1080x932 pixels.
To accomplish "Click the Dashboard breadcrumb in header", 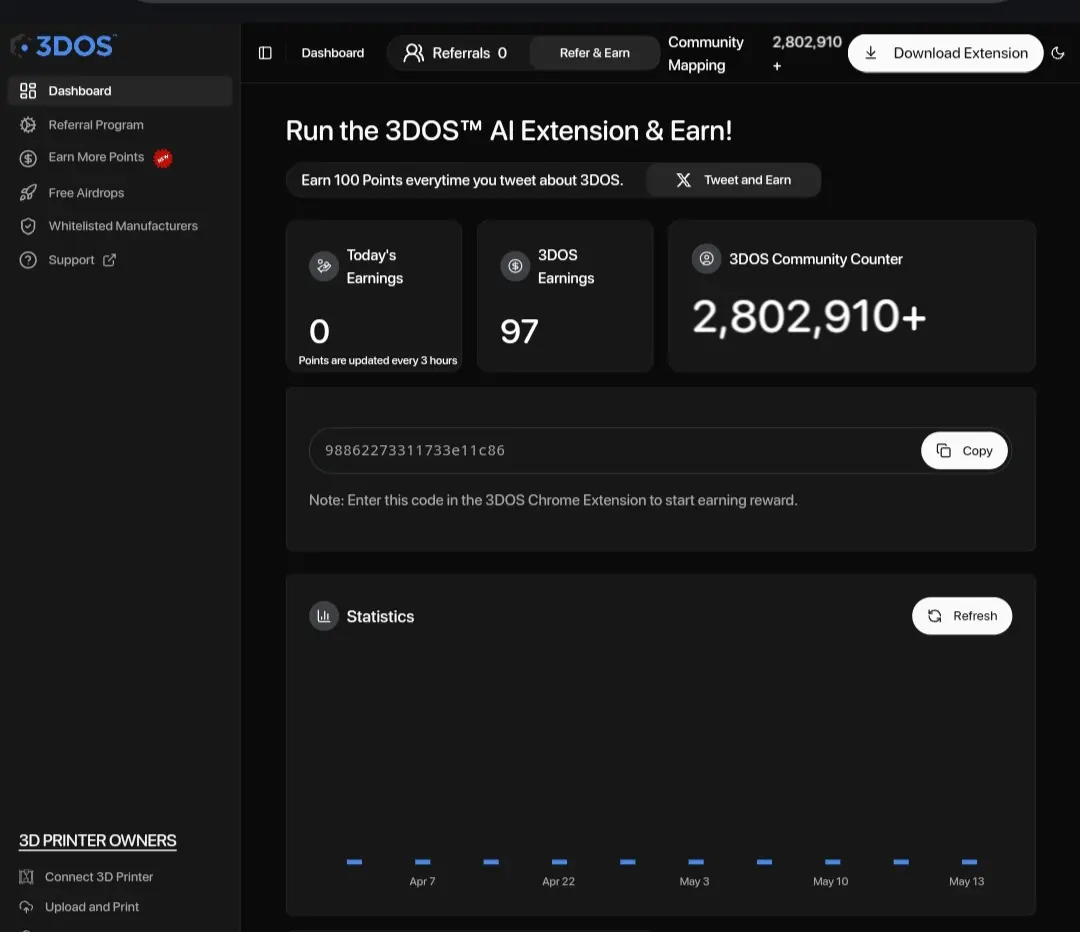I will (x=333, y=53).
